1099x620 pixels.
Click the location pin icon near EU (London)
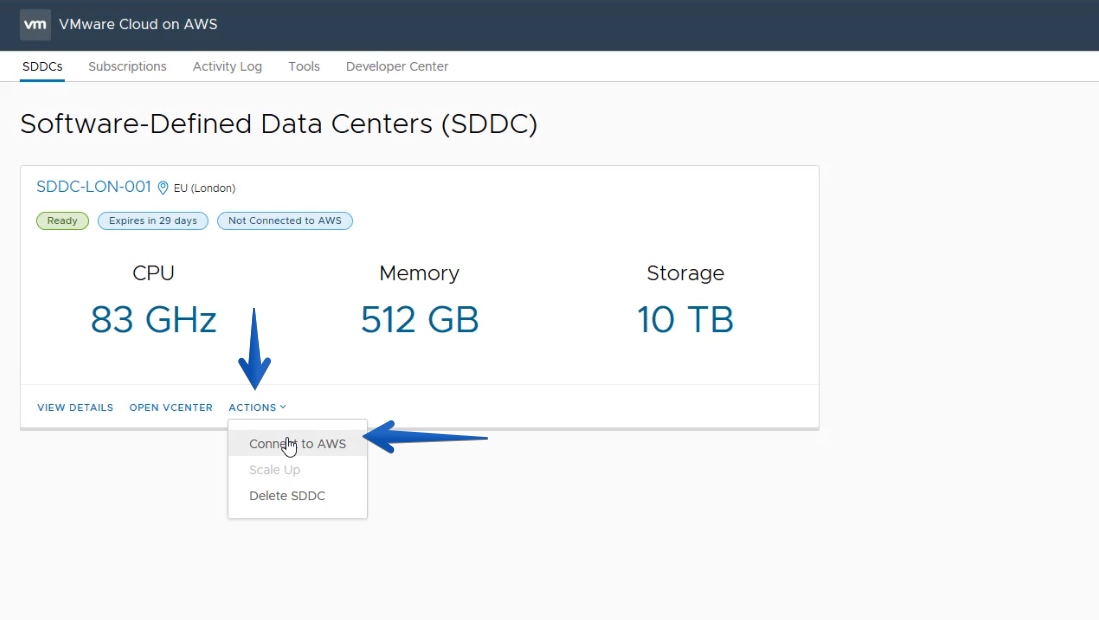pyautogui.click(x=163, y=188)
